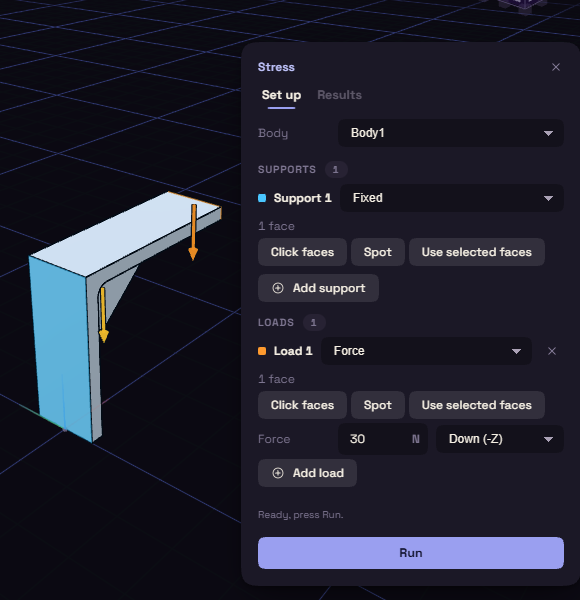Viewport: 580px width, 600px height.
Task: Click the '1 face' text under Support 1
Action: coord(276,226)
